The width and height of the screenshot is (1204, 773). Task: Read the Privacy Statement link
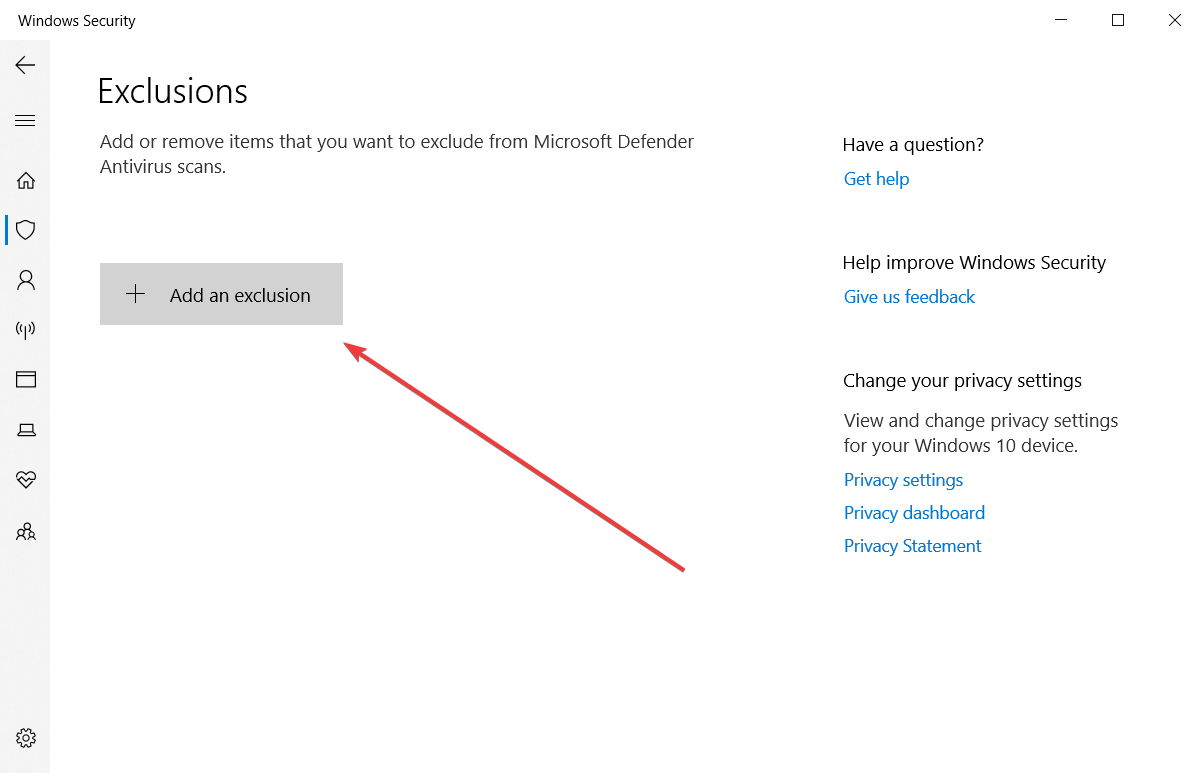click(912, 546)
